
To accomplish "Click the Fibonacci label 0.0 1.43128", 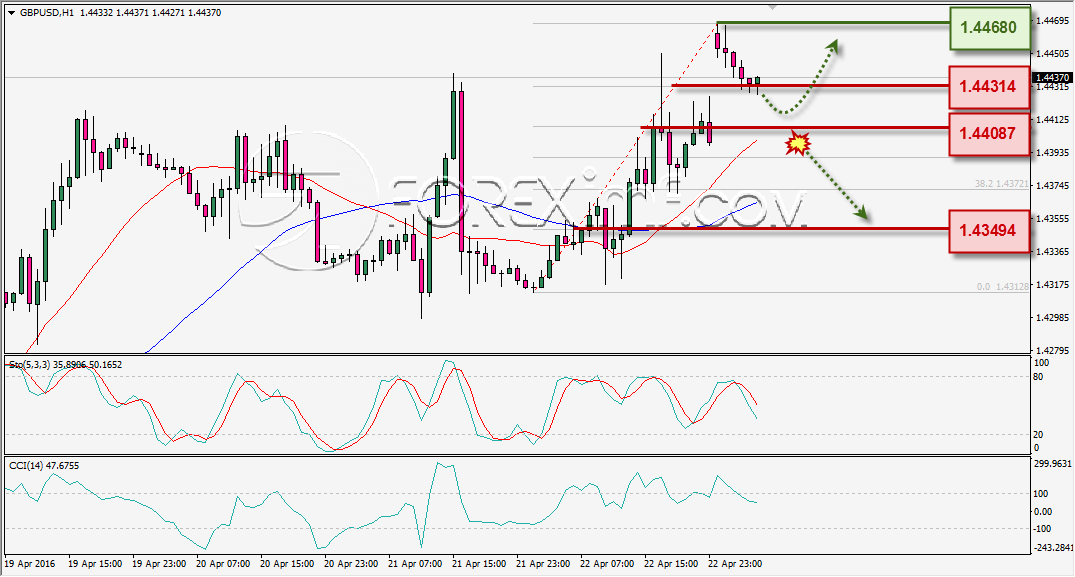I will [x=1003, y=286].
